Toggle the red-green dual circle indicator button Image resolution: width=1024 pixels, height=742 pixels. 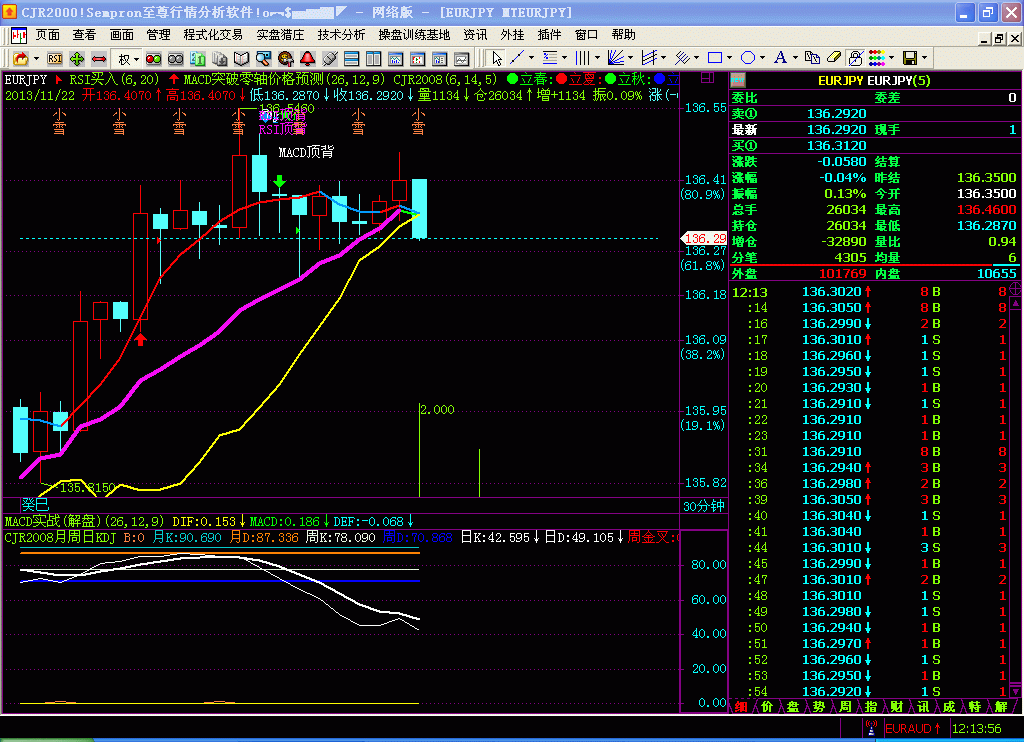pos(153,58)
